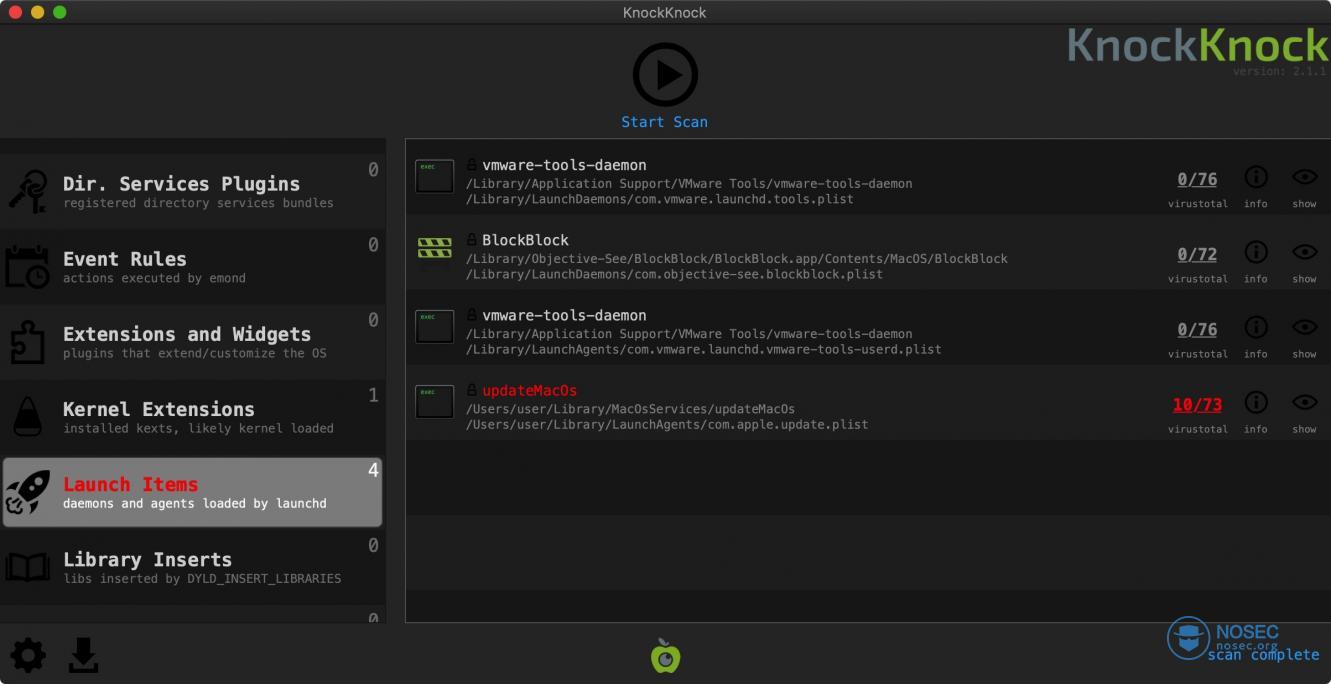Click the exec icon of com.vmware.launchd.tools.plist item
Viewport: 1331px width, 684px height.
click(435, 177)
